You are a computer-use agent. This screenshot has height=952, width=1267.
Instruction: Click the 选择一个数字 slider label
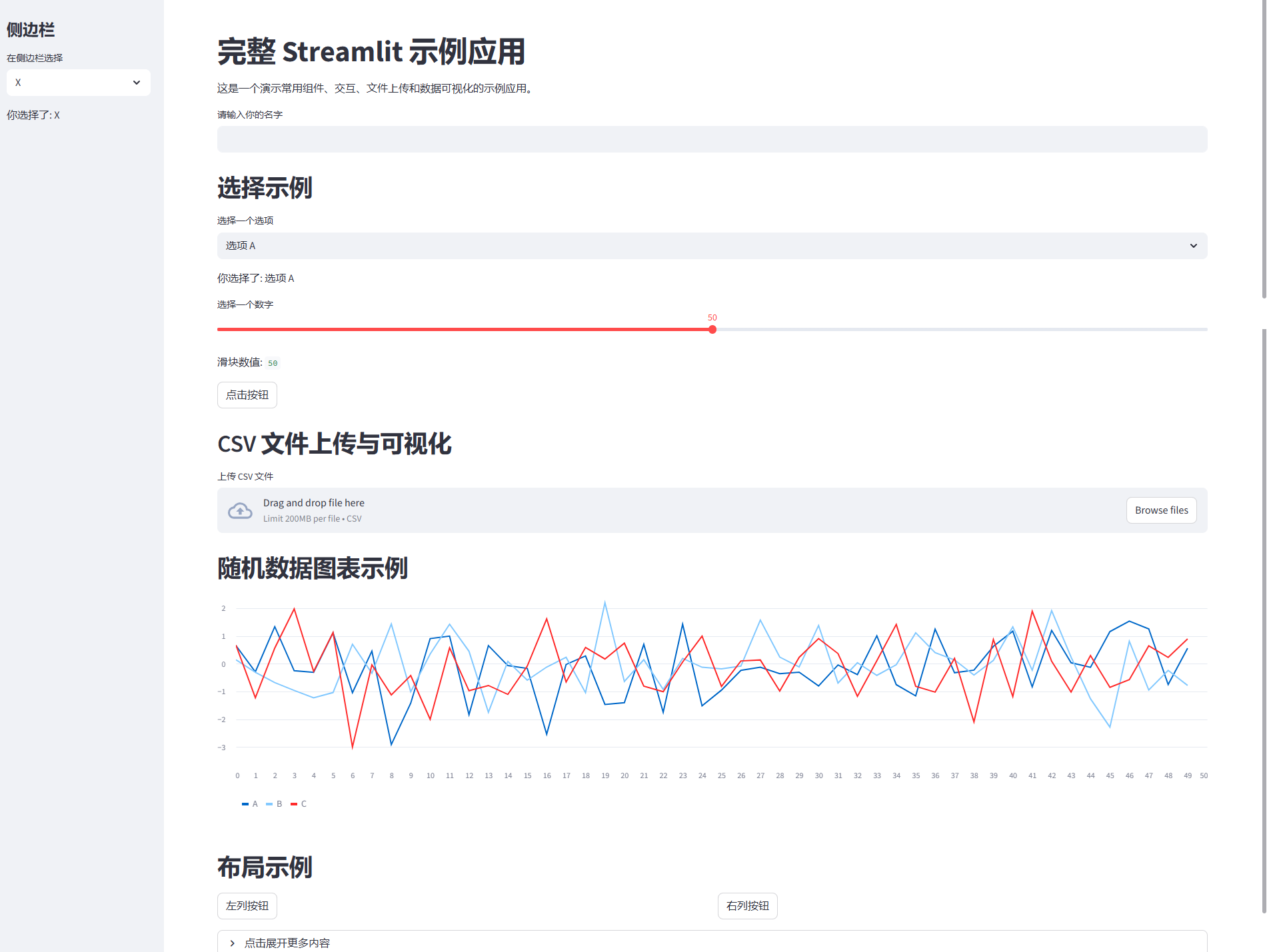click(x=245, y=304)
